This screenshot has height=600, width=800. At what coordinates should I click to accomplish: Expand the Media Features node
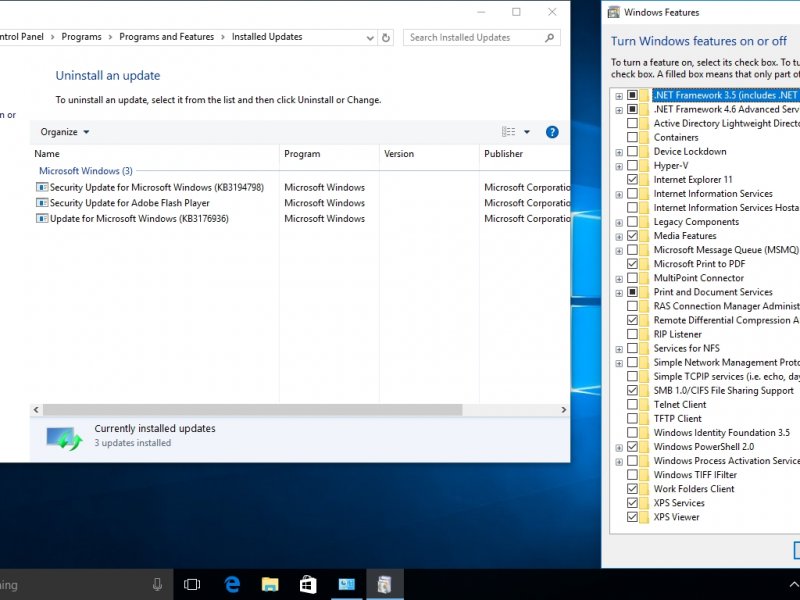619,237
